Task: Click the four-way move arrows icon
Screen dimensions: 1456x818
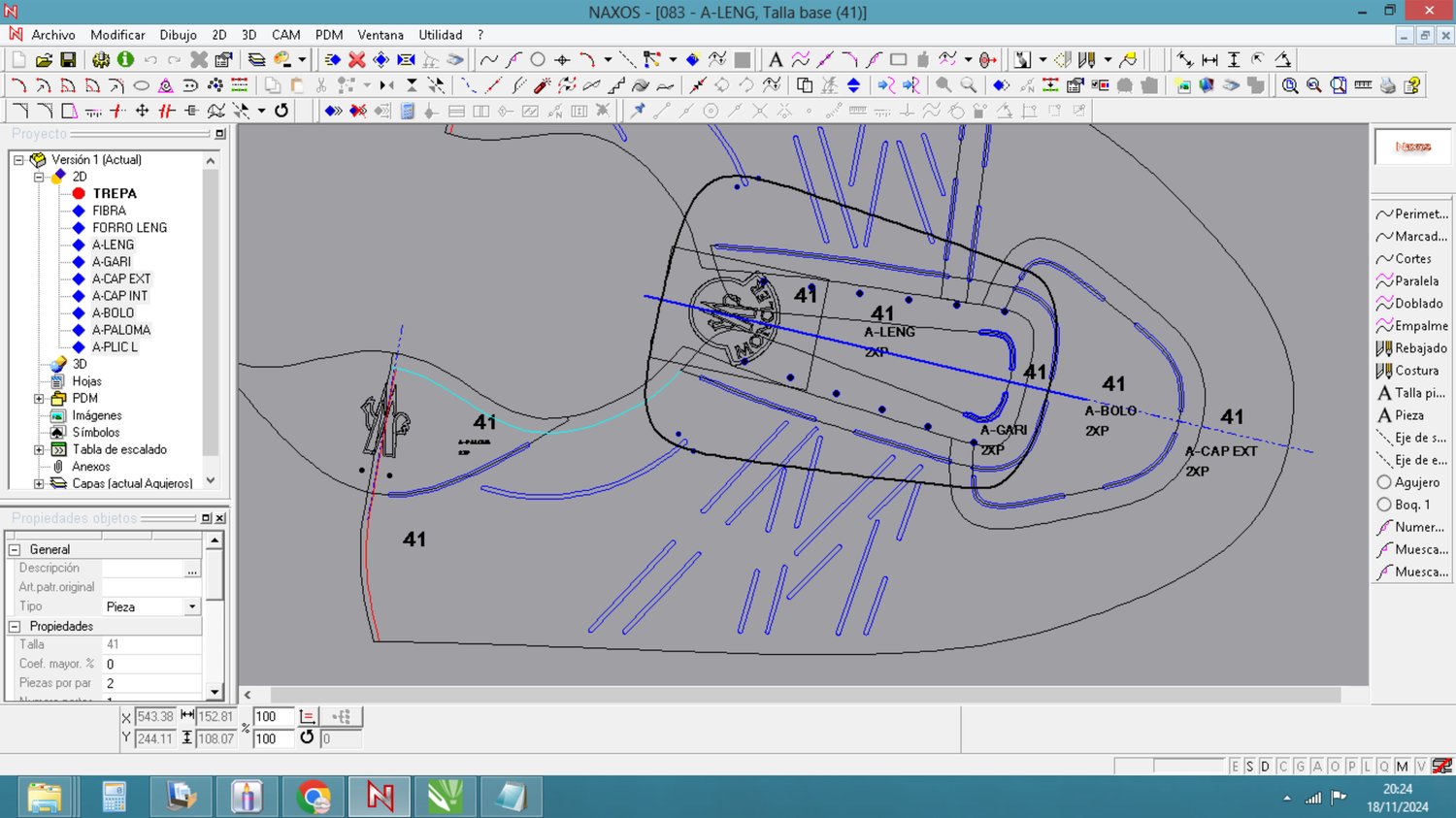Action: (x=142, y=111)
